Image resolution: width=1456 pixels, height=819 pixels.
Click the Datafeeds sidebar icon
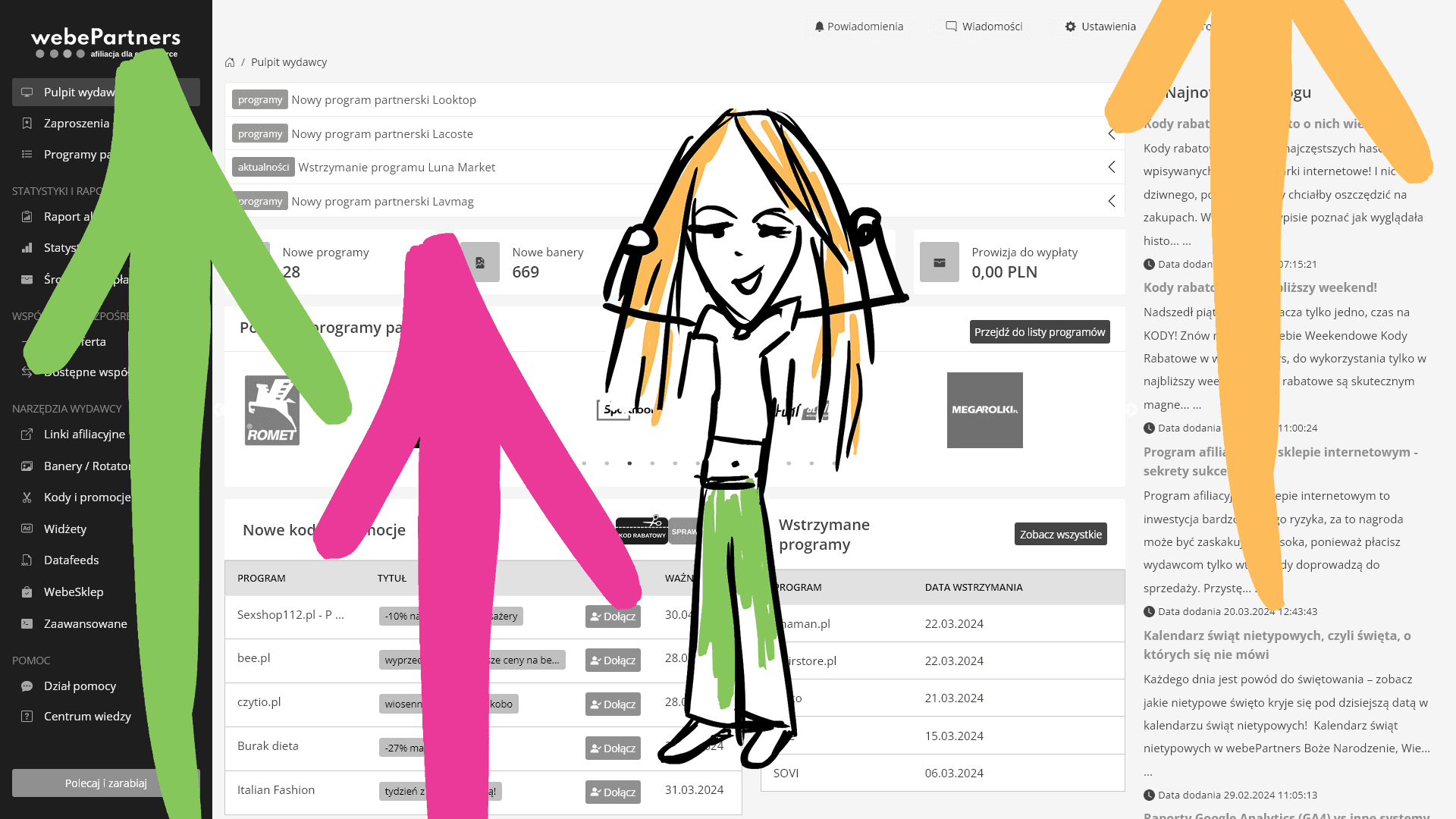pos(27,560)
